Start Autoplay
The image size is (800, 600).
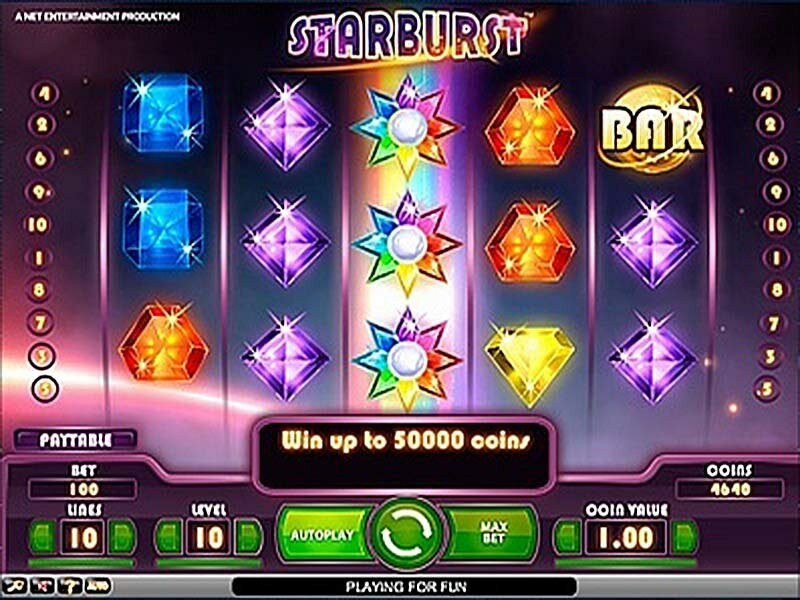click(x=324, y=534)
